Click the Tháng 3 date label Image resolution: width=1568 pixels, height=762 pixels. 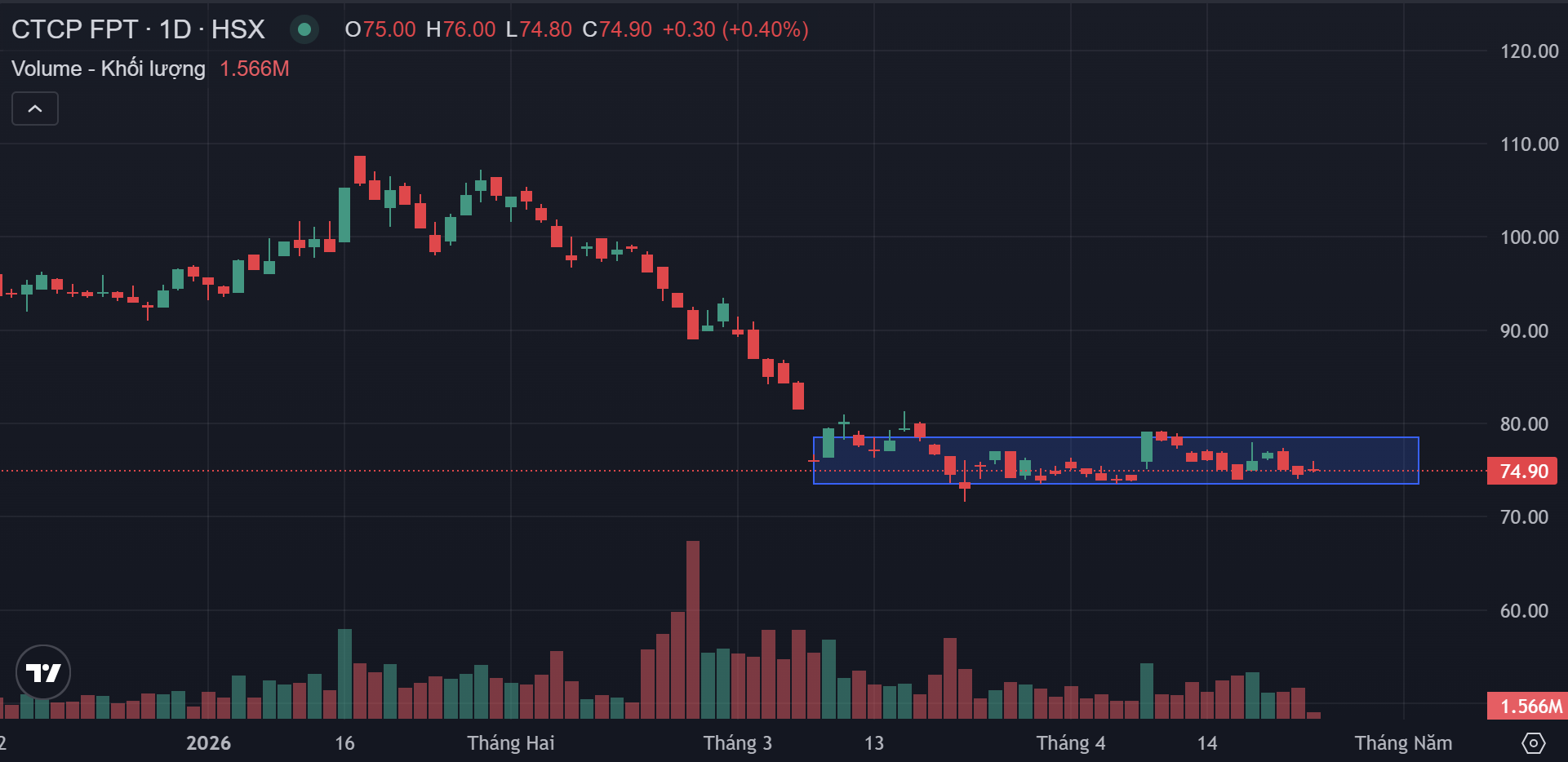coord(738,743)
